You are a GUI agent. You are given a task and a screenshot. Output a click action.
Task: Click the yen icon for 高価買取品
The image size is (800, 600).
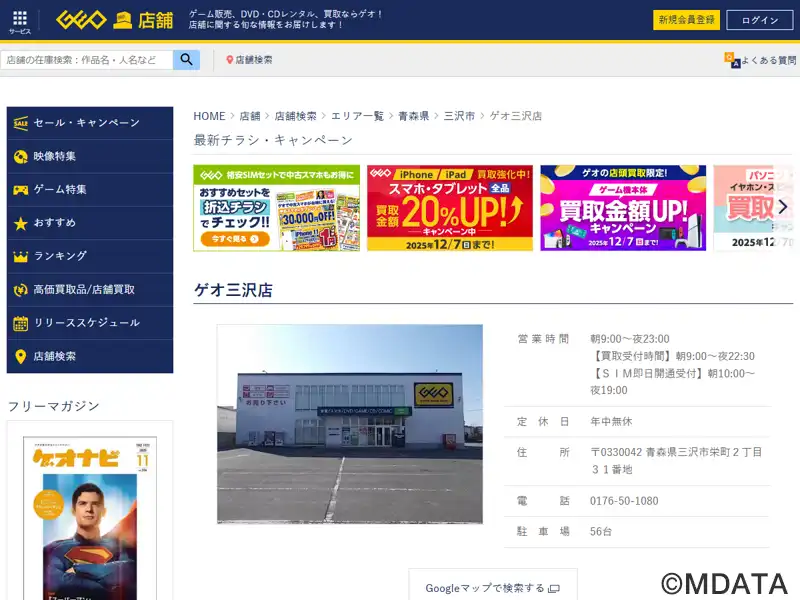coord(20,290)
